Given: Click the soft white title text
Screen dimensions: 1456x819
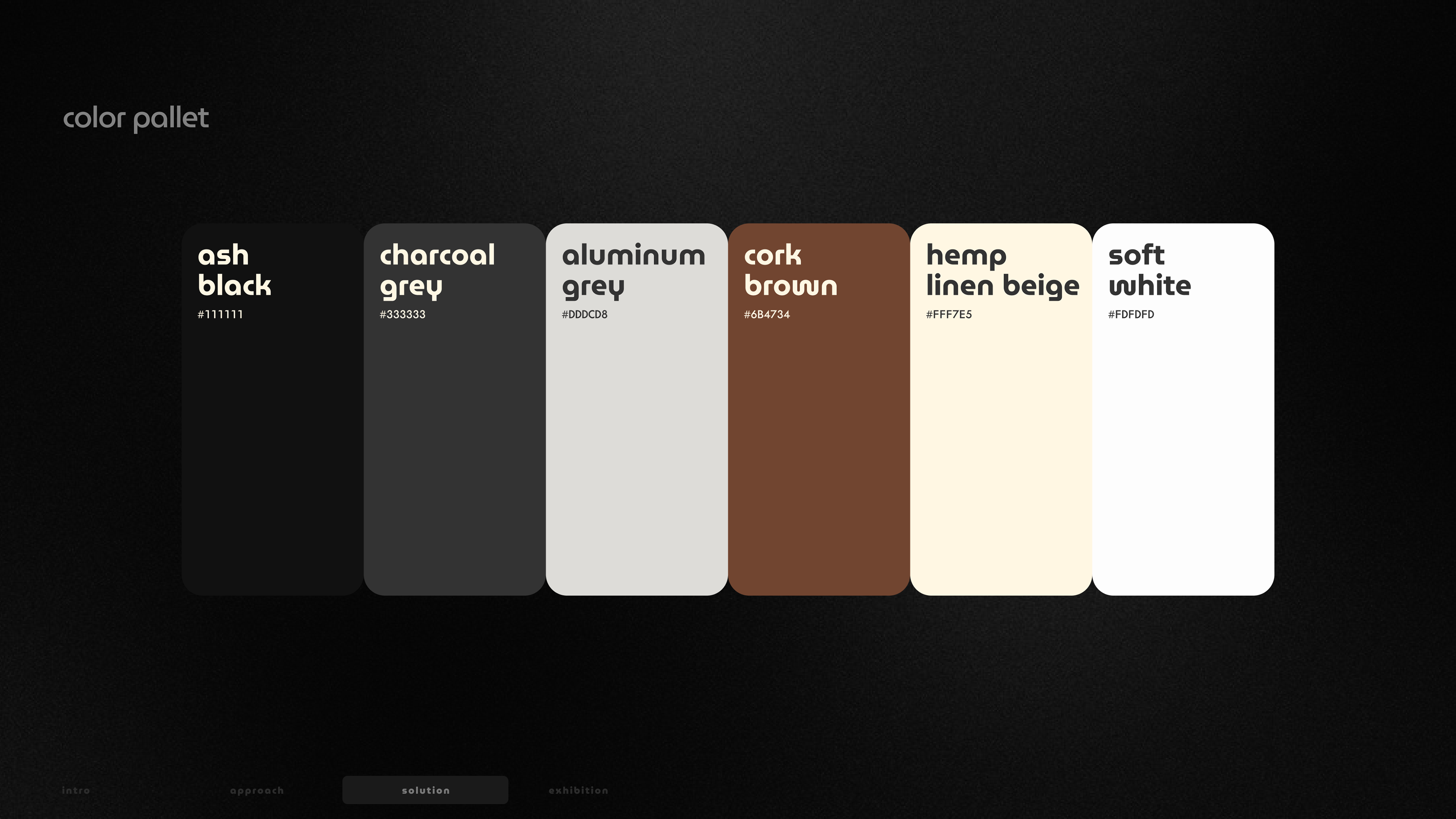Looking at the screenshot, I should [x=1149, y=270].
